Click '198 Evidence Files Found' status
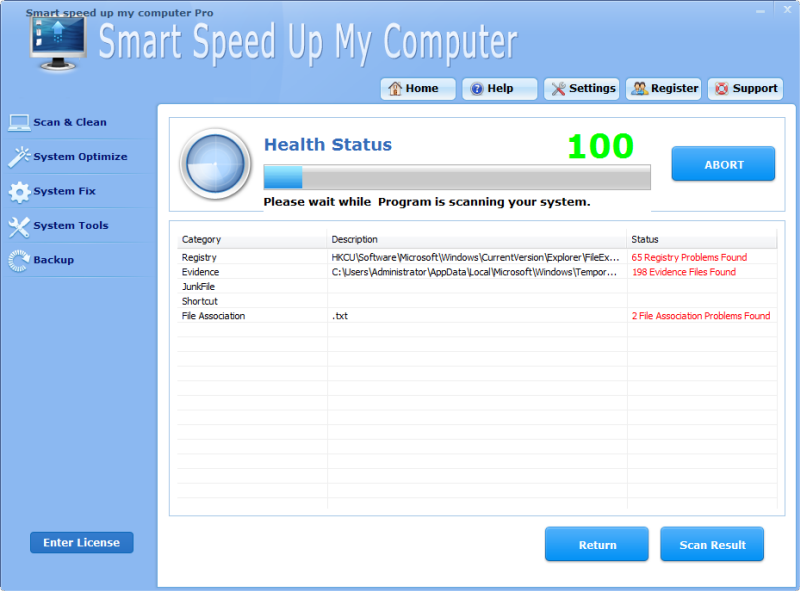This screenshot has width=800, height=591. click(684, 272)
